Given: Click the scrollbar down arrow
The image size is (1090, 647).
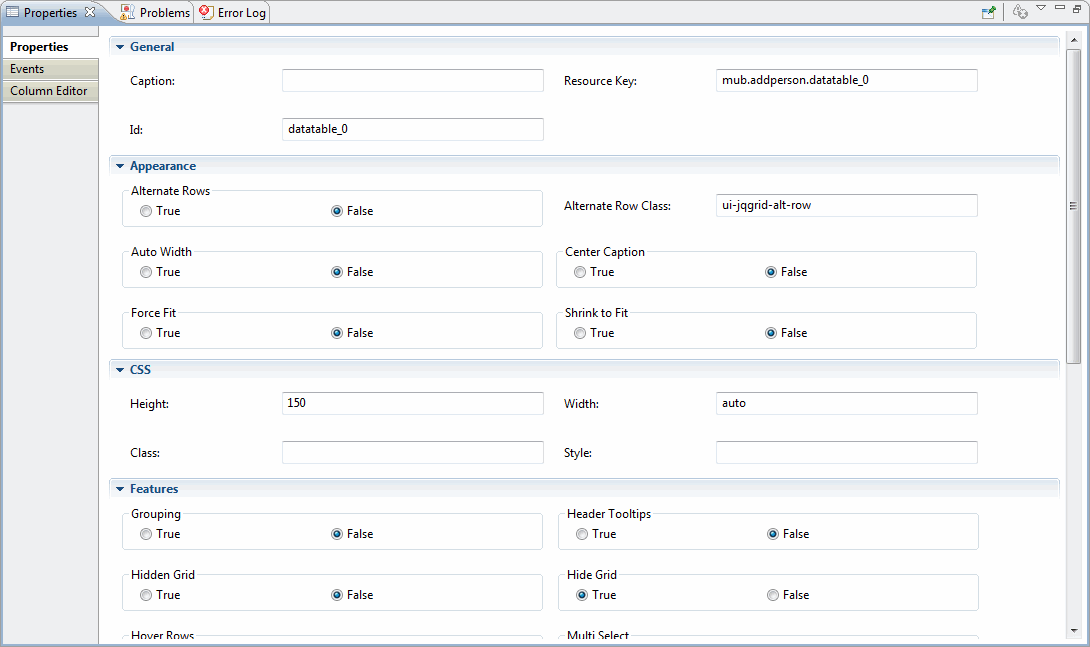Looking at the screenshot, I should pyautogui.click(x=1073, y=631).
